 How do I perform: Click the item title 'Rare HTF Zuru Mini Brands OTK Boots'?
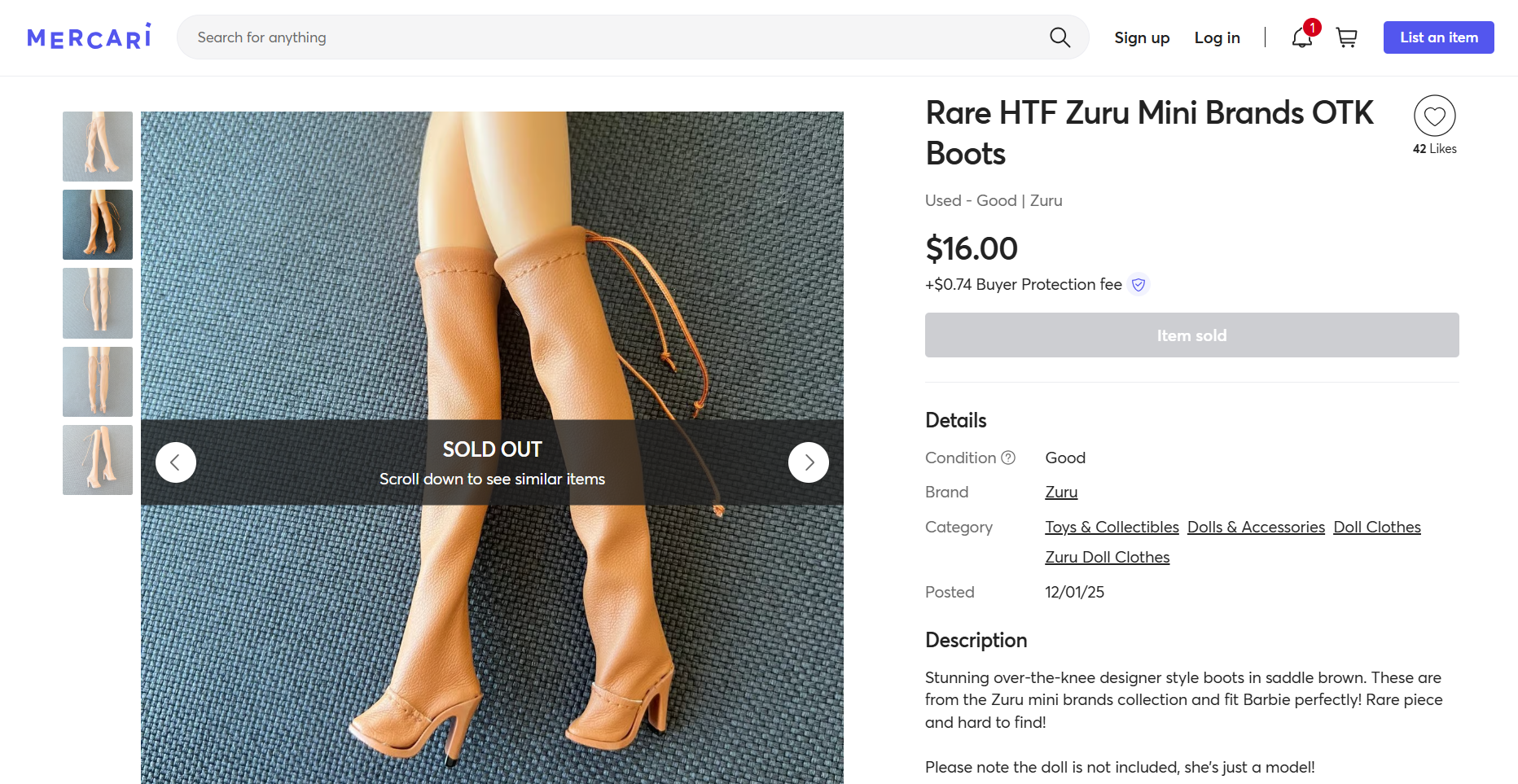(x=1149, y=134)
